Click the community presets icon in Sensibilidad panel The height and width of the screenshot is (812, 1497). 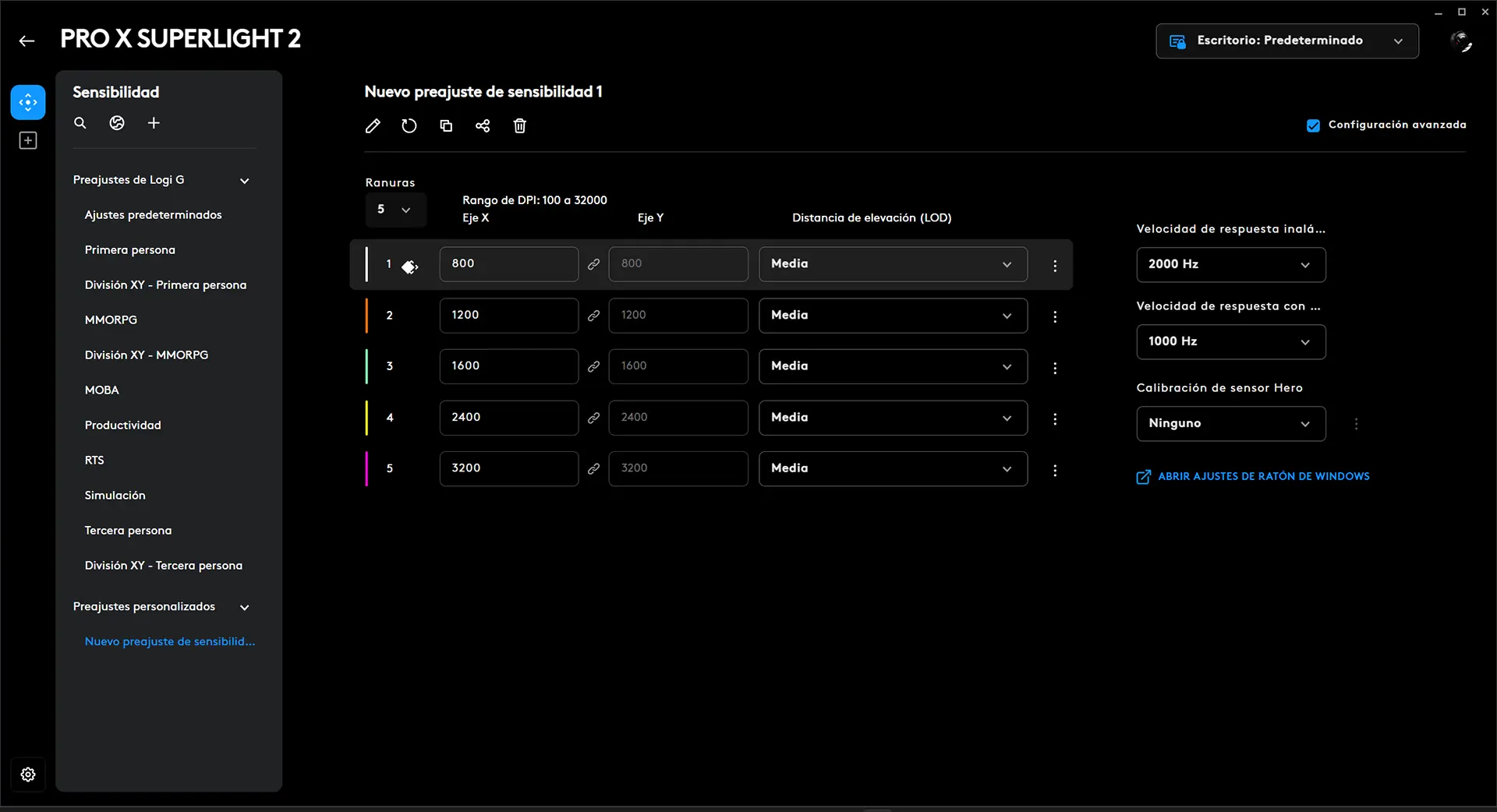(x=117, y=123)
